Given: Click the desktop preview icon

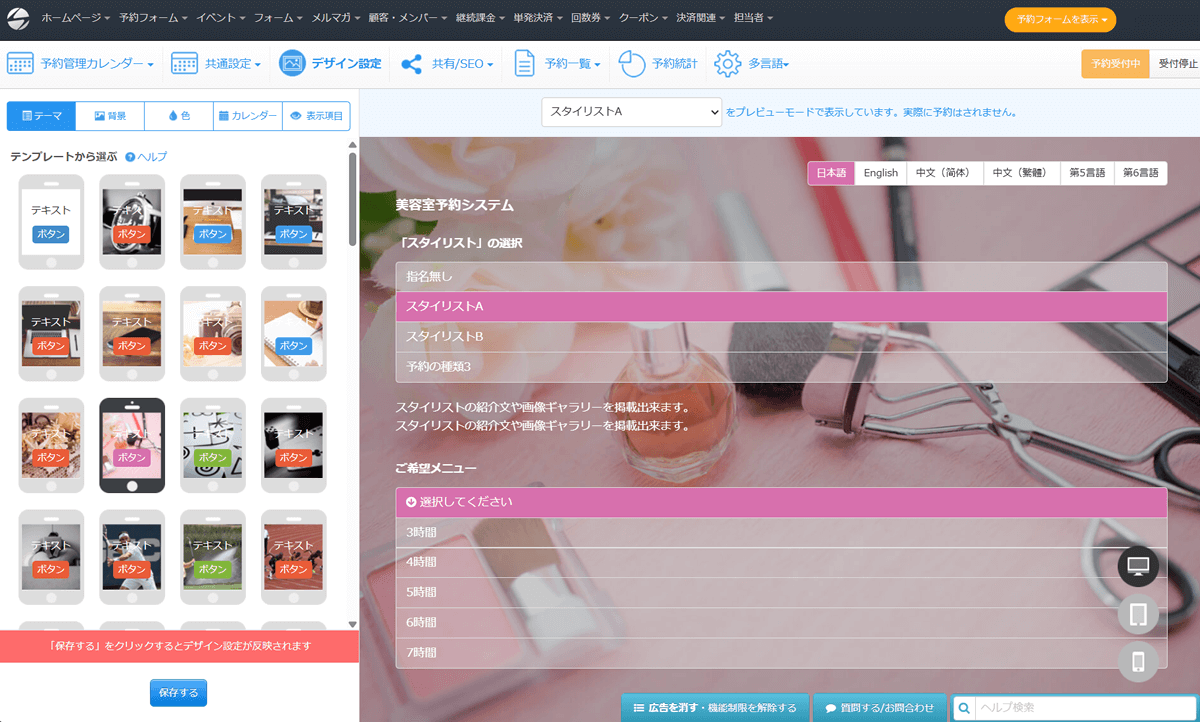Looking at the screenshot, I should pyautogui.click(x=1138, y=566).
